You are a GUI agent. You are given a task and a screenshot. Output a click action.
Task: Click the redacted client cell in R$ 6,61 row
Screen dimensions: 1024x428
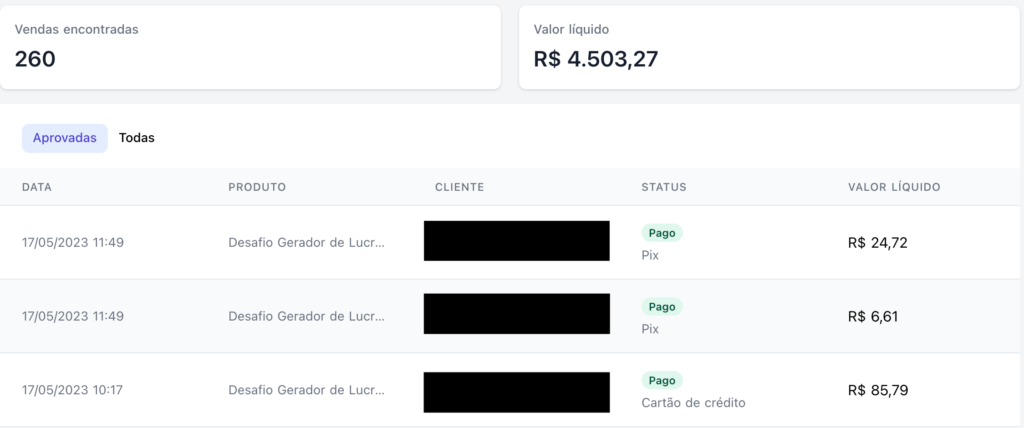(517, 314)
